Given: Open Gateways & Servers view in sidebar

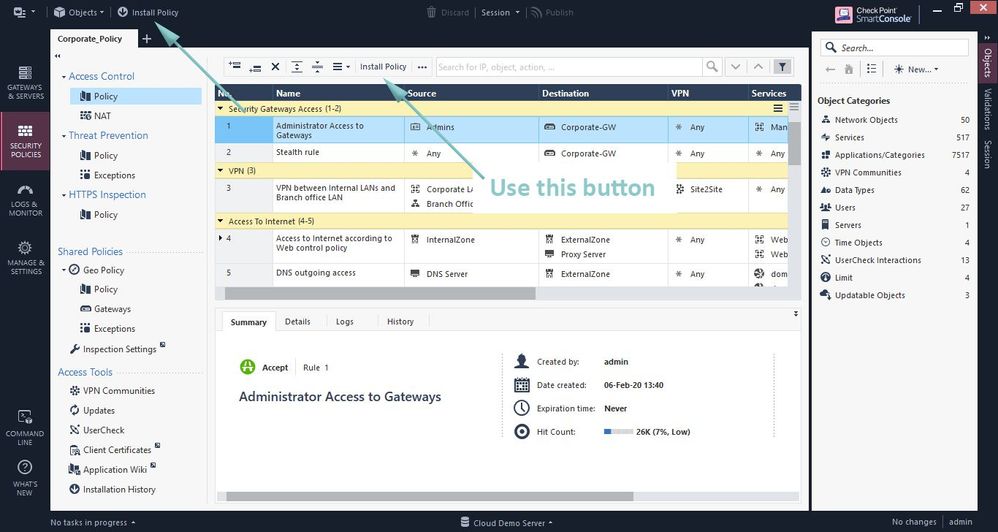Looking at the screenshot, I should pos(25,84).
